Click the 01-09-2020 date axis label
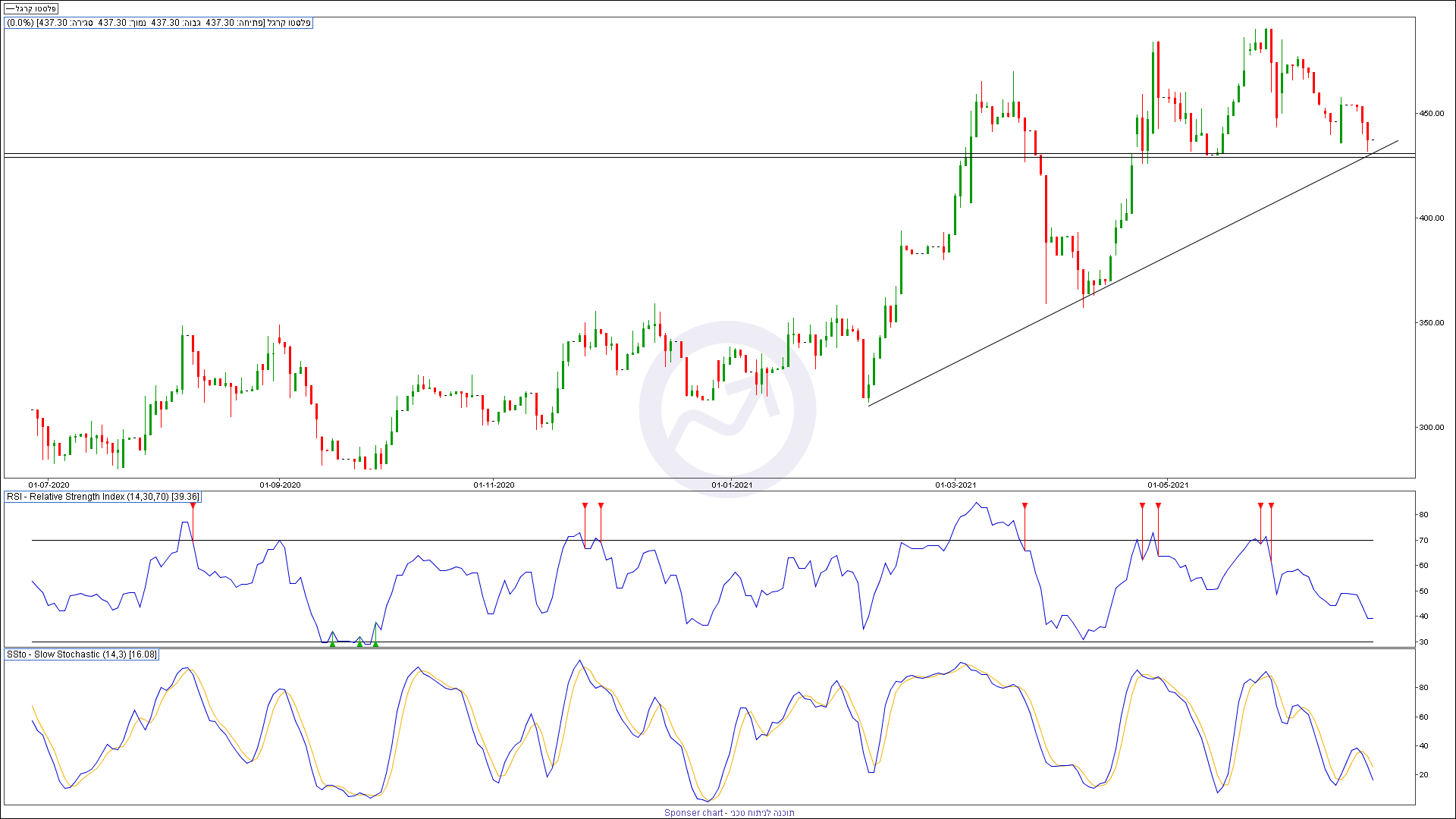 pyautogui.click(x=280, y=485)
